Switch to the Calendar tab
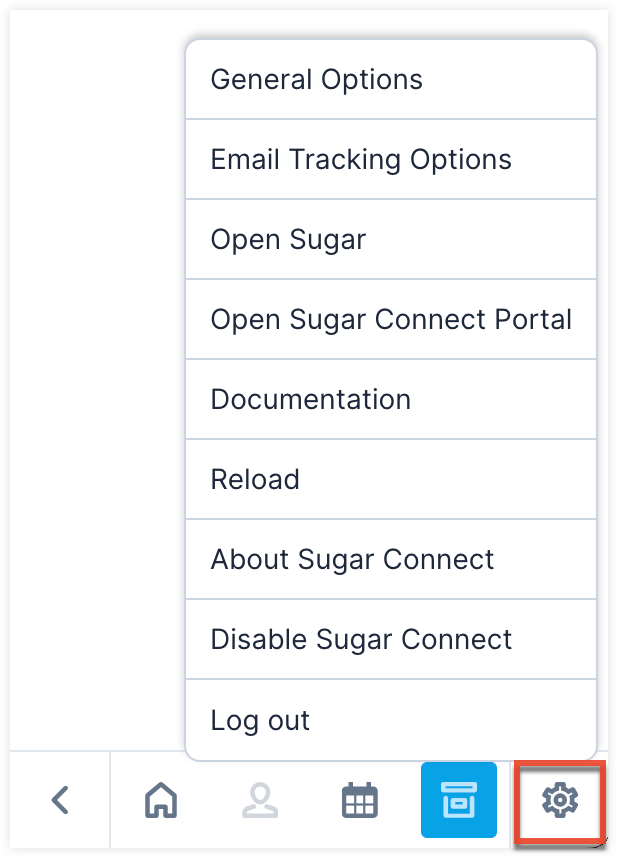618x858 pixels. (x=359, y=800)
